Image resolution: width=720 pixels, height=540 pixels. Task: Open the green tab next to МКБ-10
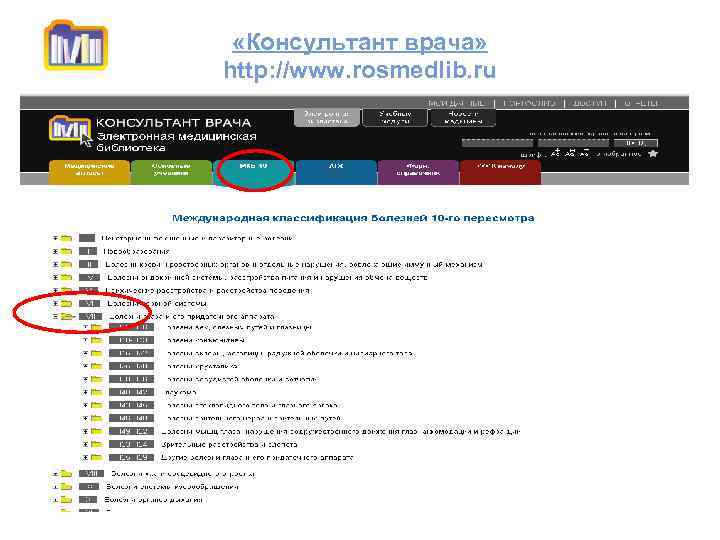171,172
